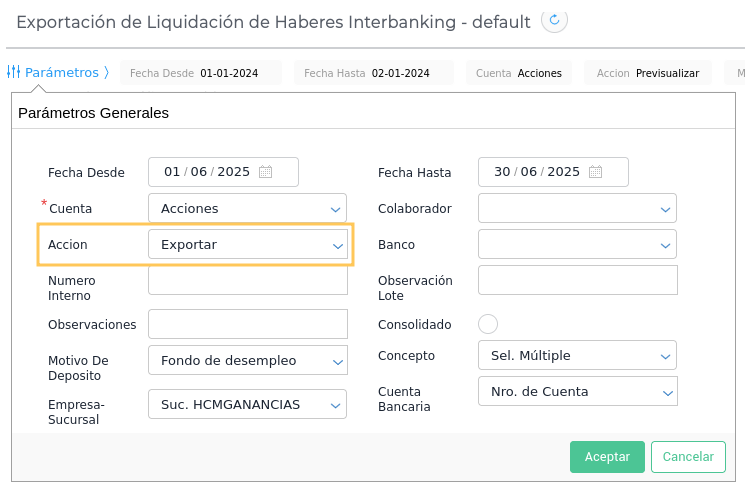Click the Cancelar button
The width and height of the screenshot is (745, 495).
click(x=687, y=456)
